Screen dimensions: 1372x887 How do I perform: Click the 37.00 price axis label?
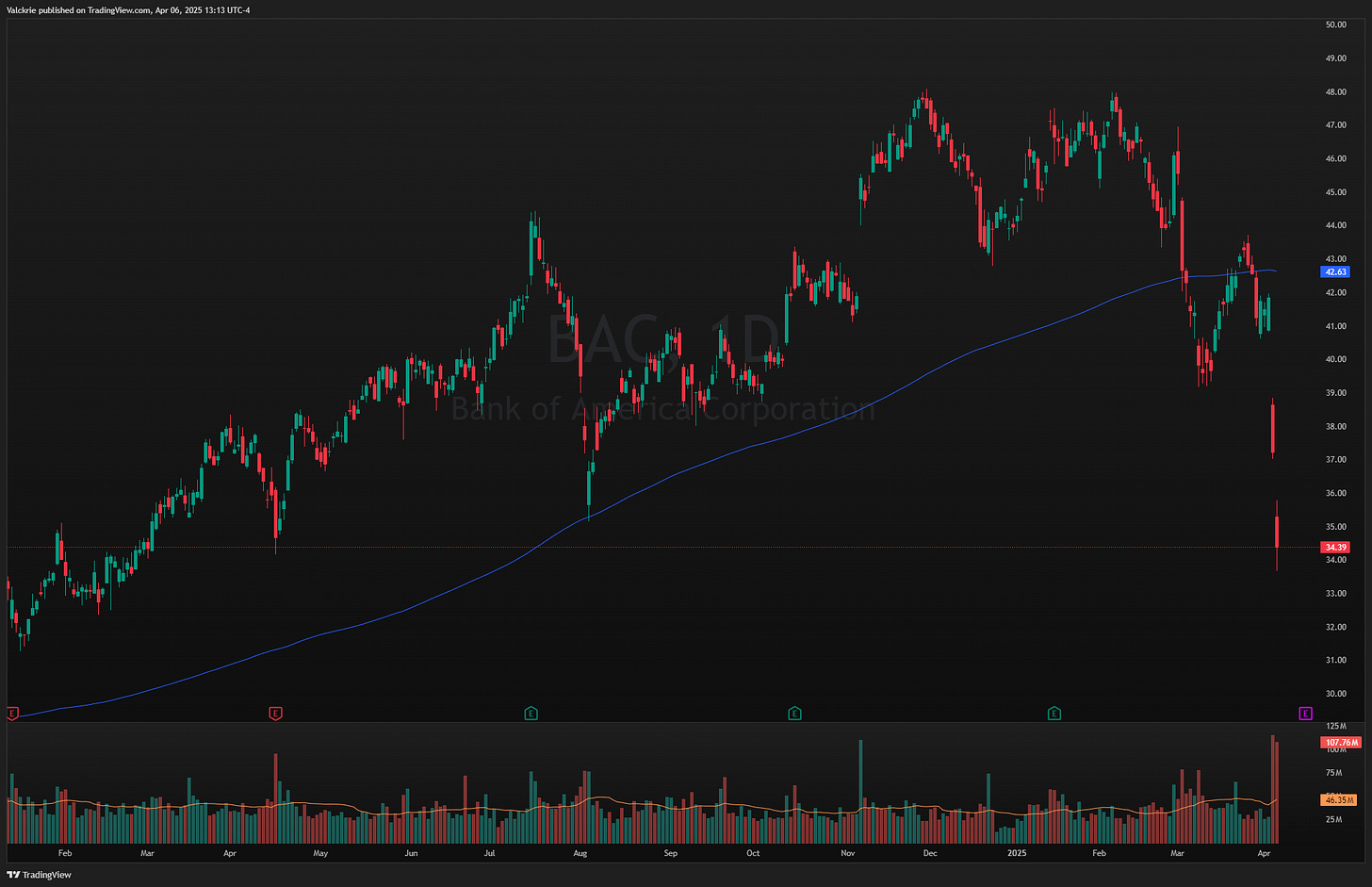click(x=1335, y=459)
